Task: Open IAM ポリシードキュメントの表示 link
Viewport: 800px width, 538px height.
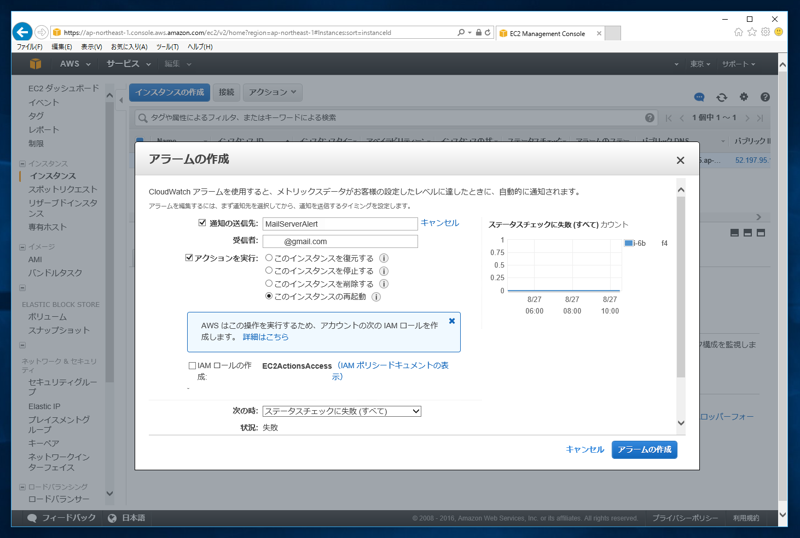Action: (x=393, y=371)
